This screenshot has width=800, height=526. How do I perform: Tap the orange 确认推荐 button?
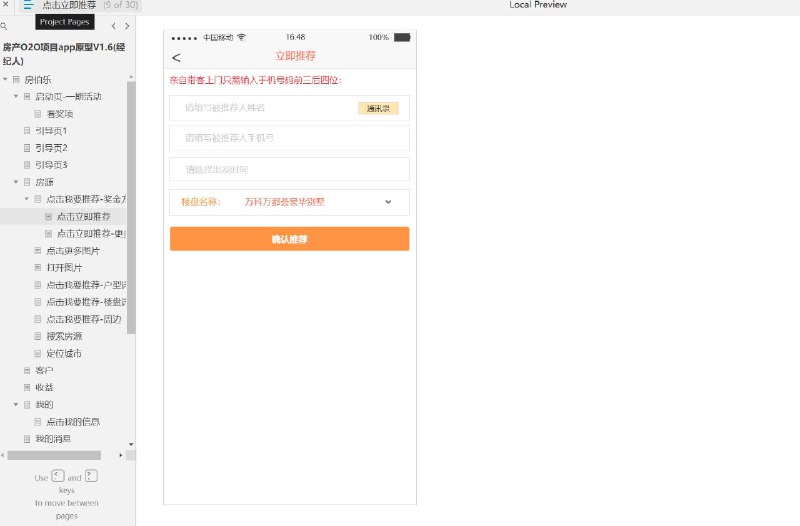(x=289, y=239)
